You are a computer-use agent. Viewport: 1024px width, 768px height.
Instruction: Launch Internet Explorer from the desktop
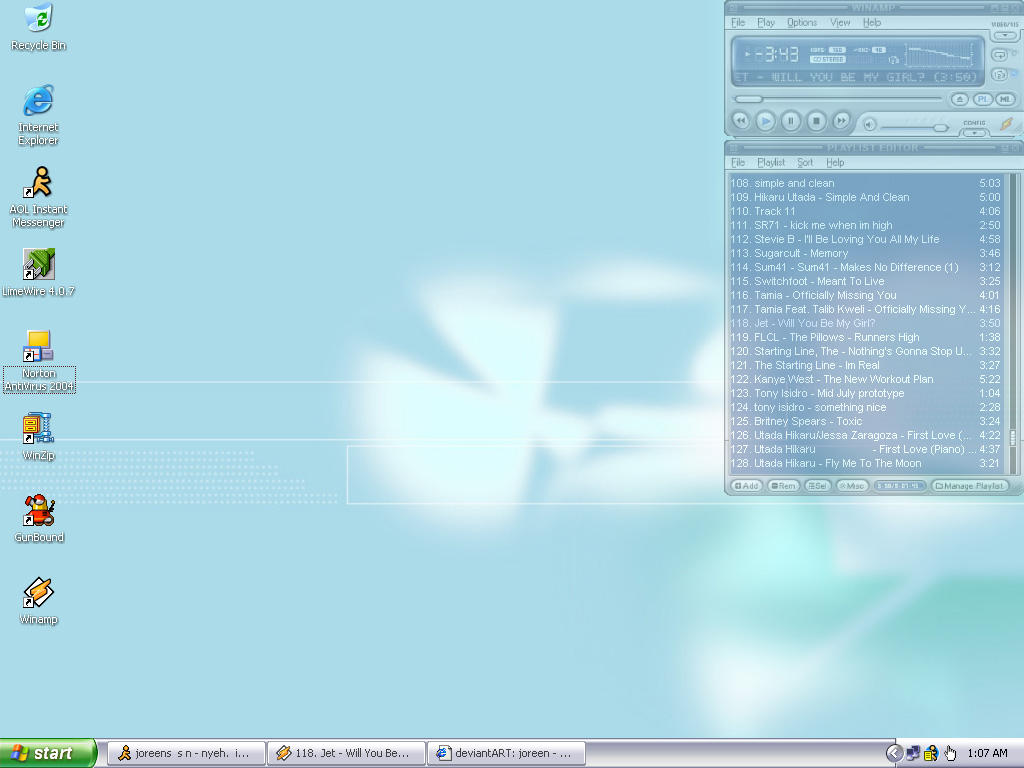pos(39,114)
